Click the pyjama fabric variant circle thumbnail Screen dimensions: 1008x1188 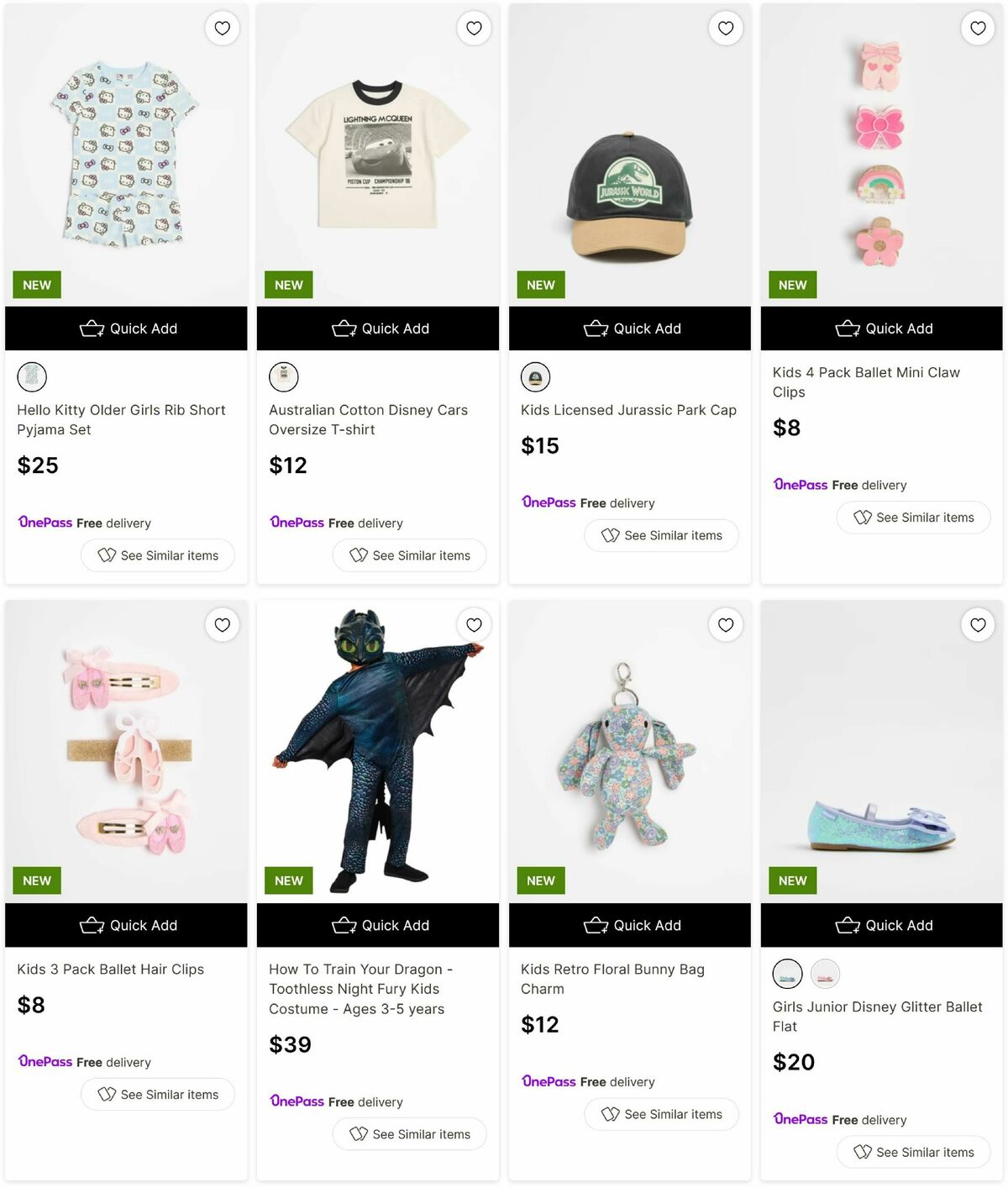[32, 376]
